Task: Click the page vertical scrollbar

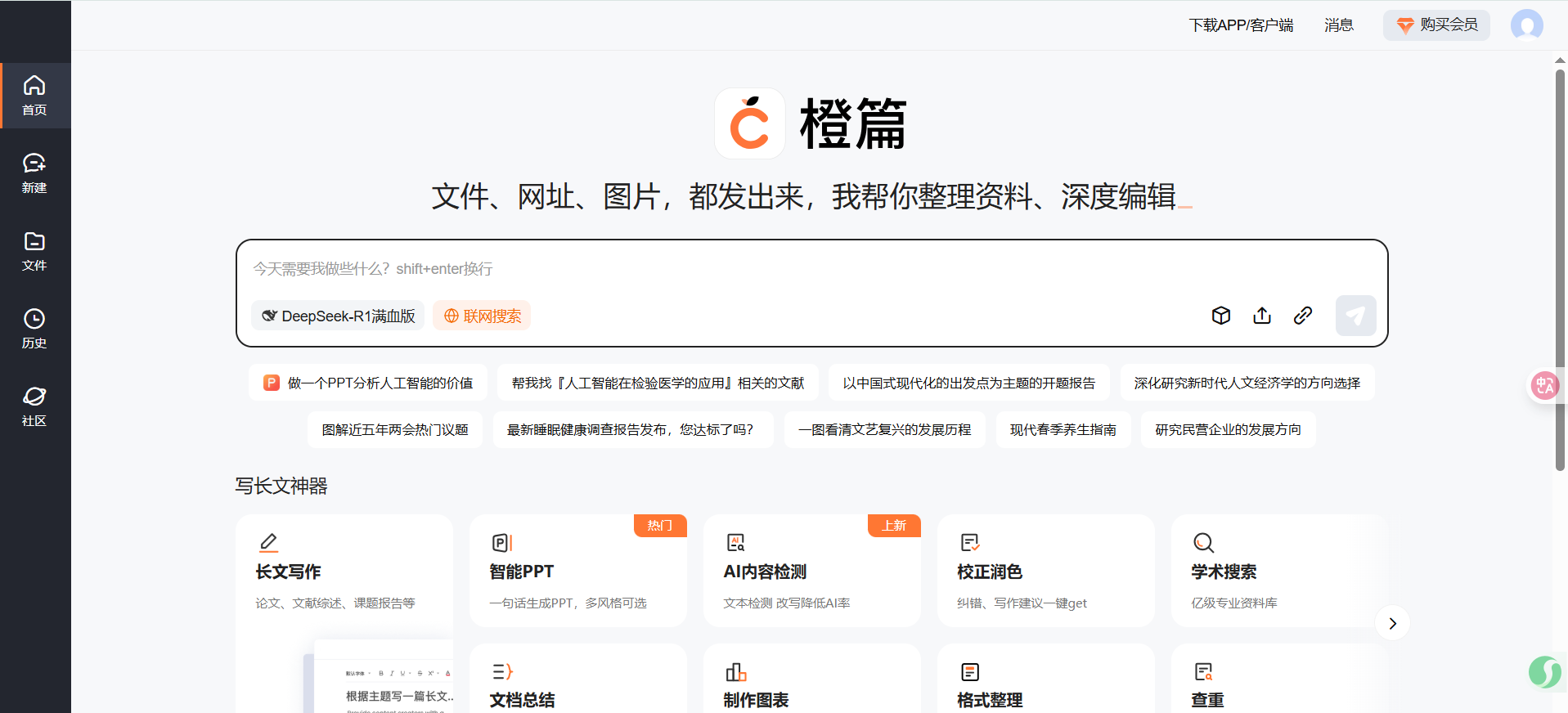Action: [1560, 270]
